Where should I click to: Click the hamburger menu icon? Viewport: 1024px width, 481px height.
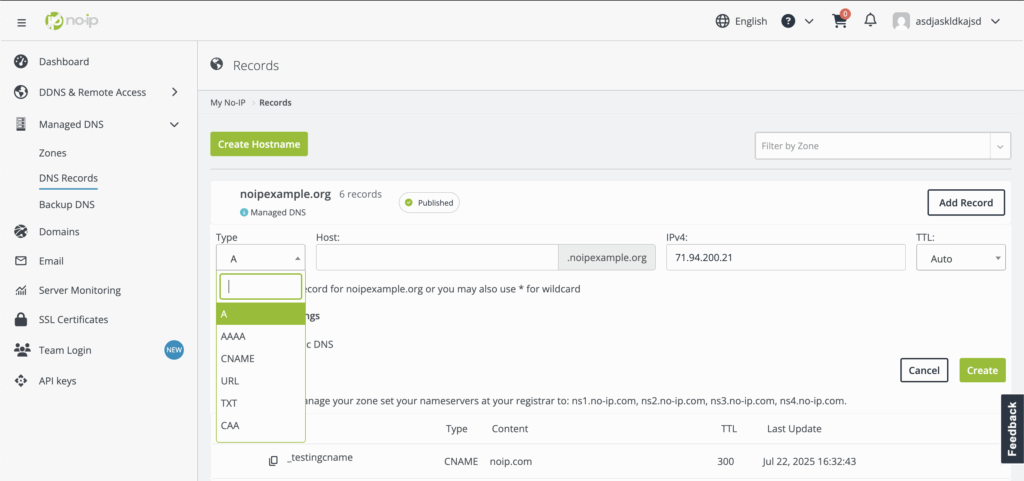[22, 21]
